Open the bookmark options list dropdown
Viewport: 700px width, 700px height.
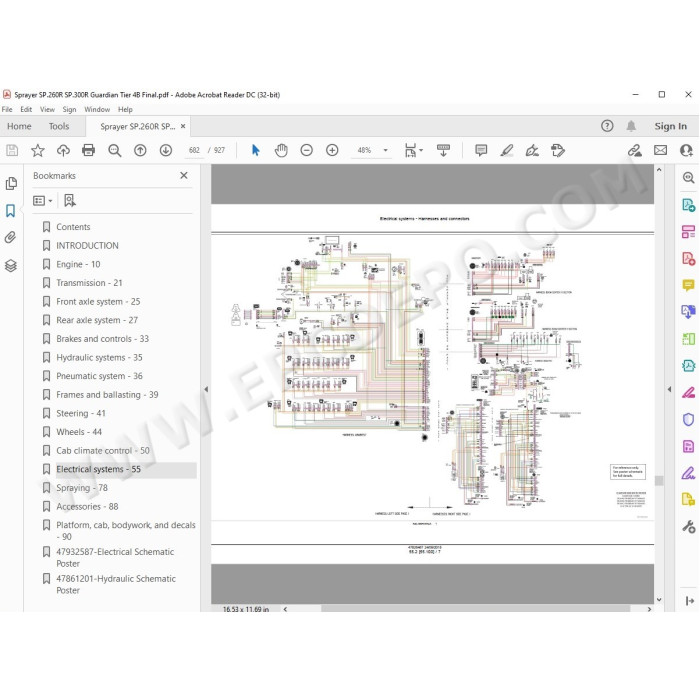point(43,201)
